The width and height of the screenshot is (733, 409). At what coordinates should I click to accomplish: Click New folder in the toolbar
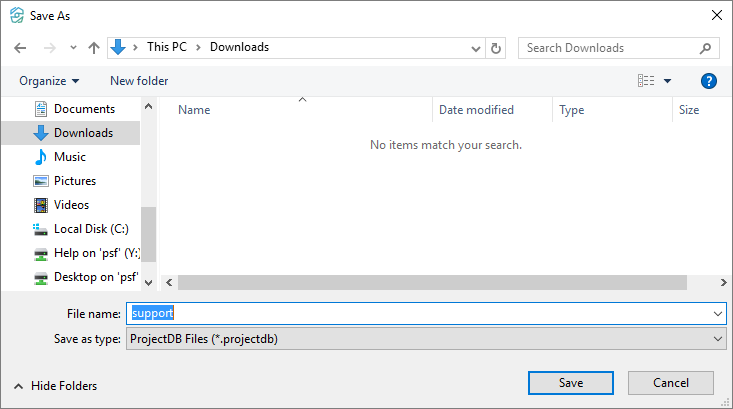click(x=139, y=81)
